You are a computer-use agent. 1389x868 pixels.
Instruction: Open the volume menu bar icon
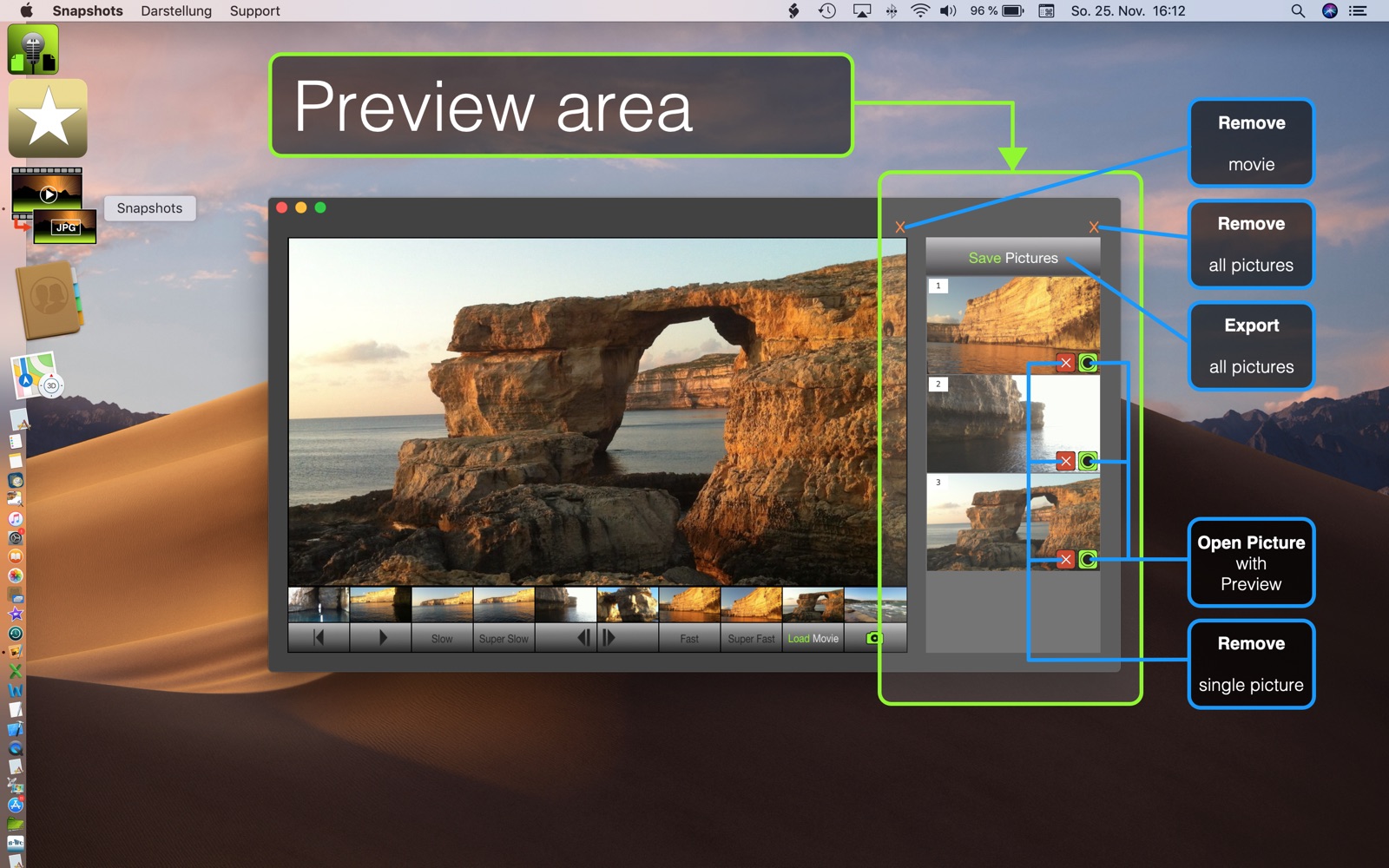click(x=948, y=10)
